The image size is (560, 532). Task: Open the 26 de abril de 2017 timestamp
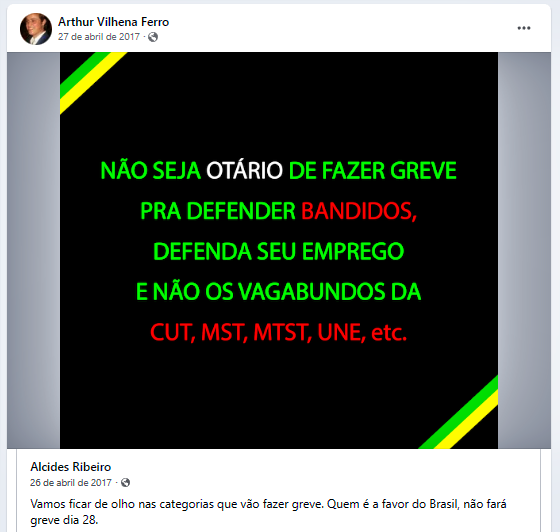click(x=71, y=483)
